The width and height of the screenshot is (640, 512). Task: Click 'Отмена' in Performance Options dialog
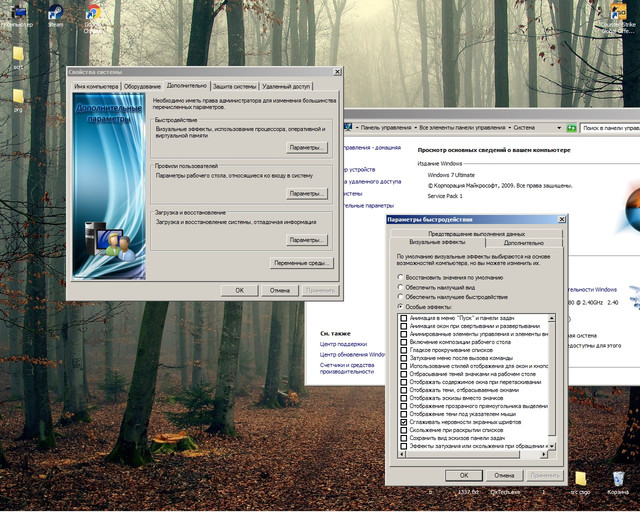[x=504, y=476]
